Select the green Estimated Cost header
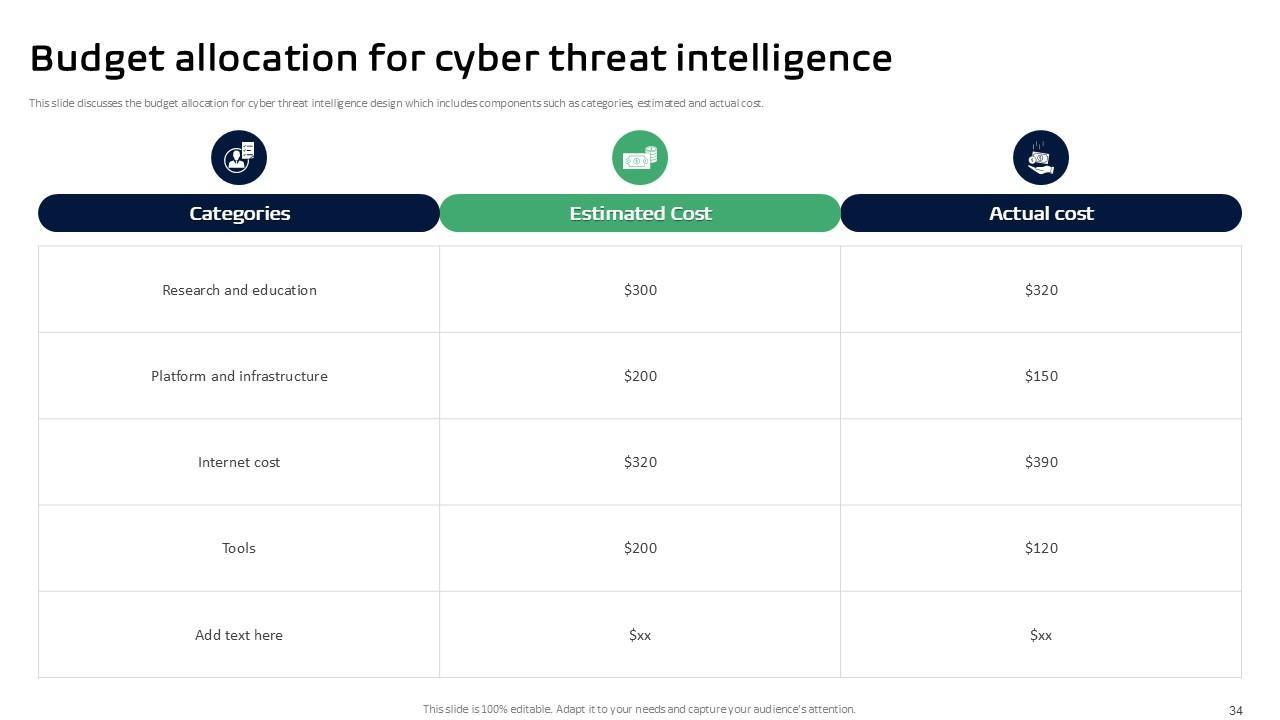 (x=640, y=213)
